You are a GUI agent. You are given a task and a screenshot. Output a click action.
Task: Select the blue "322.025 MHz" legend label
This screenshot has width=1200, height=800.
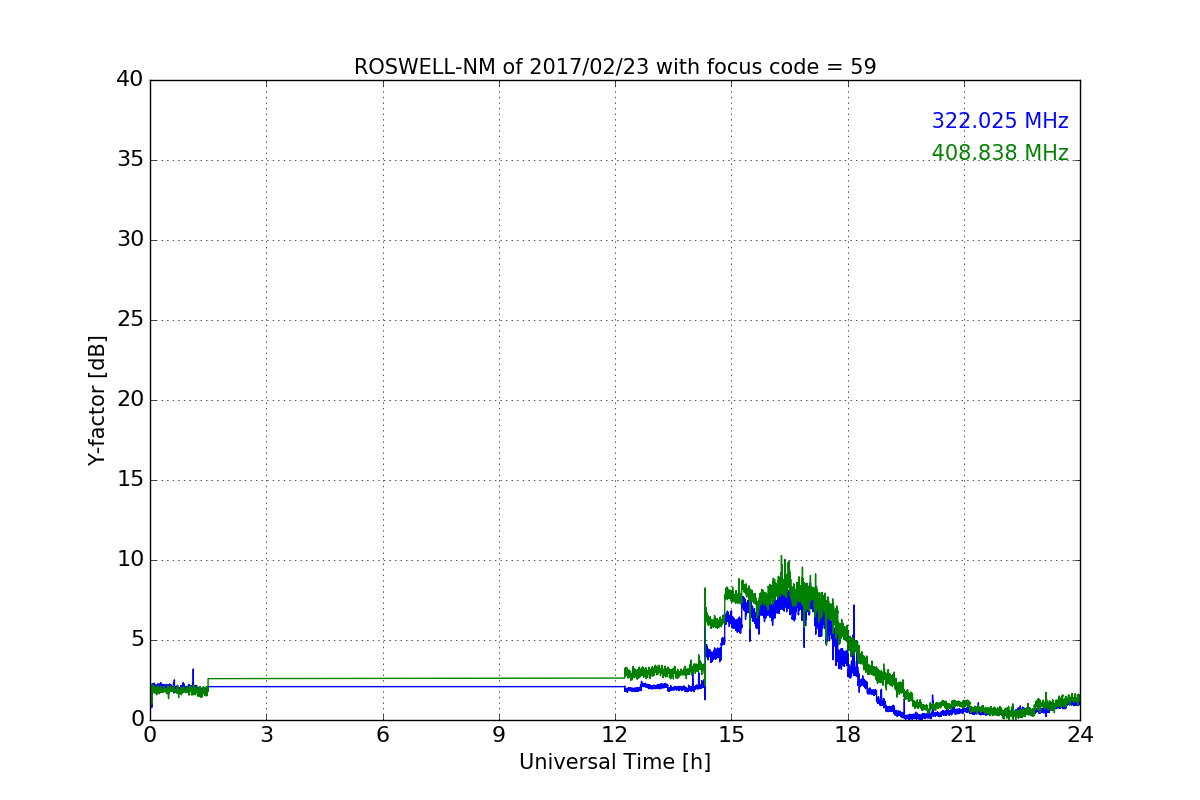[1000, 121]
